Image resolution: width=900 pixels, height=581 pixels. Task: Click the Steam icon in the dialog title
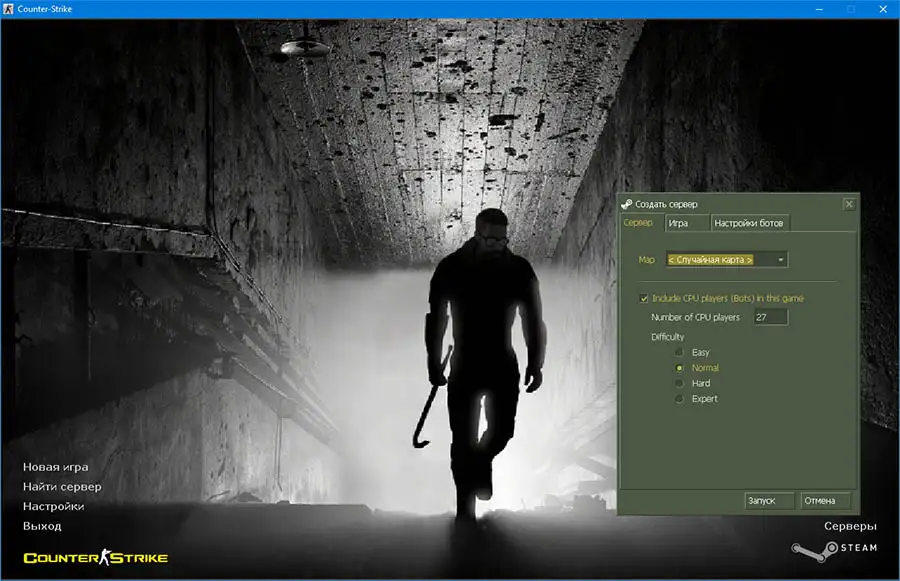tap(627, 204)
